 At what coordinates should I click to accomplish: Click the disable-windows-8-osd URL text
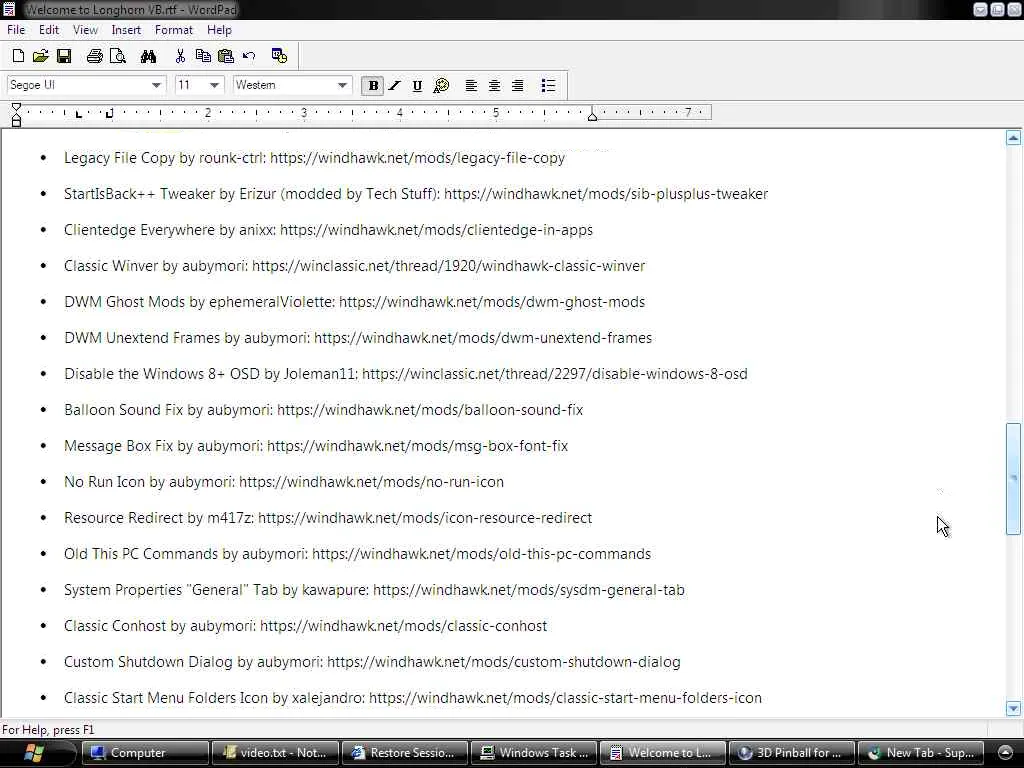[x=554, y=374]
